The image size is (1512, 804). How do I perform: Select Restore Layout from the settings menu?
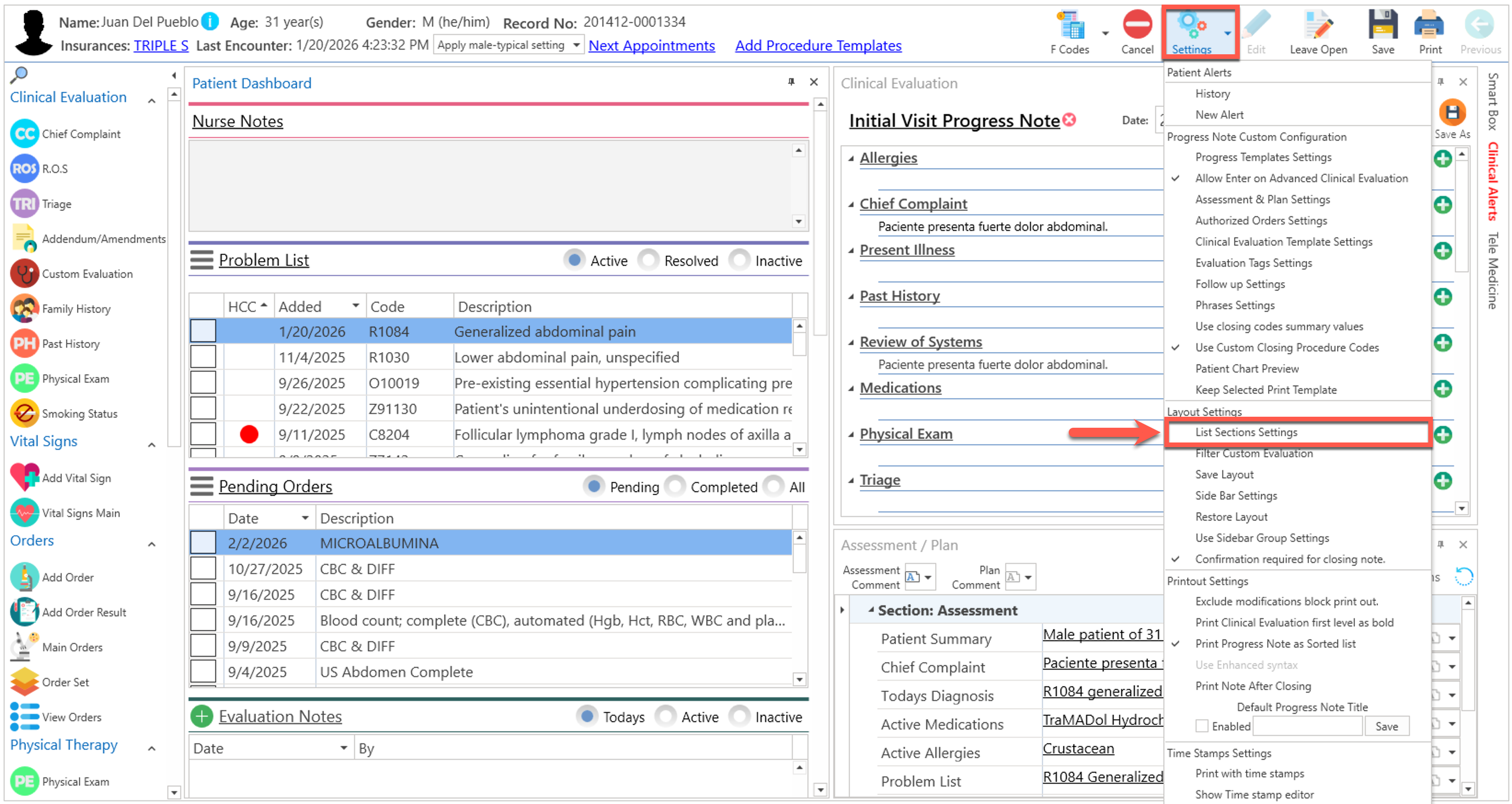(x=1231, y=517)
